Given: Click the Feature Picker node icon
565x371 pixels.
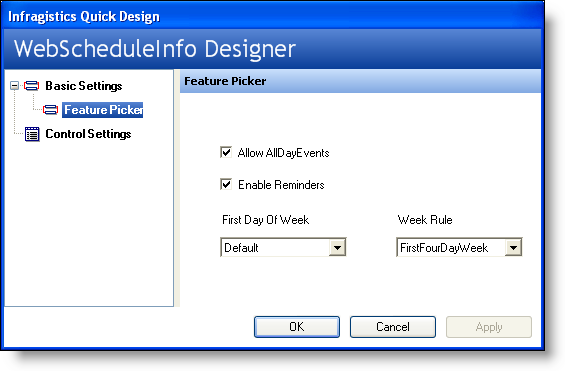Looking at the screenshot, I should point(50,109).
